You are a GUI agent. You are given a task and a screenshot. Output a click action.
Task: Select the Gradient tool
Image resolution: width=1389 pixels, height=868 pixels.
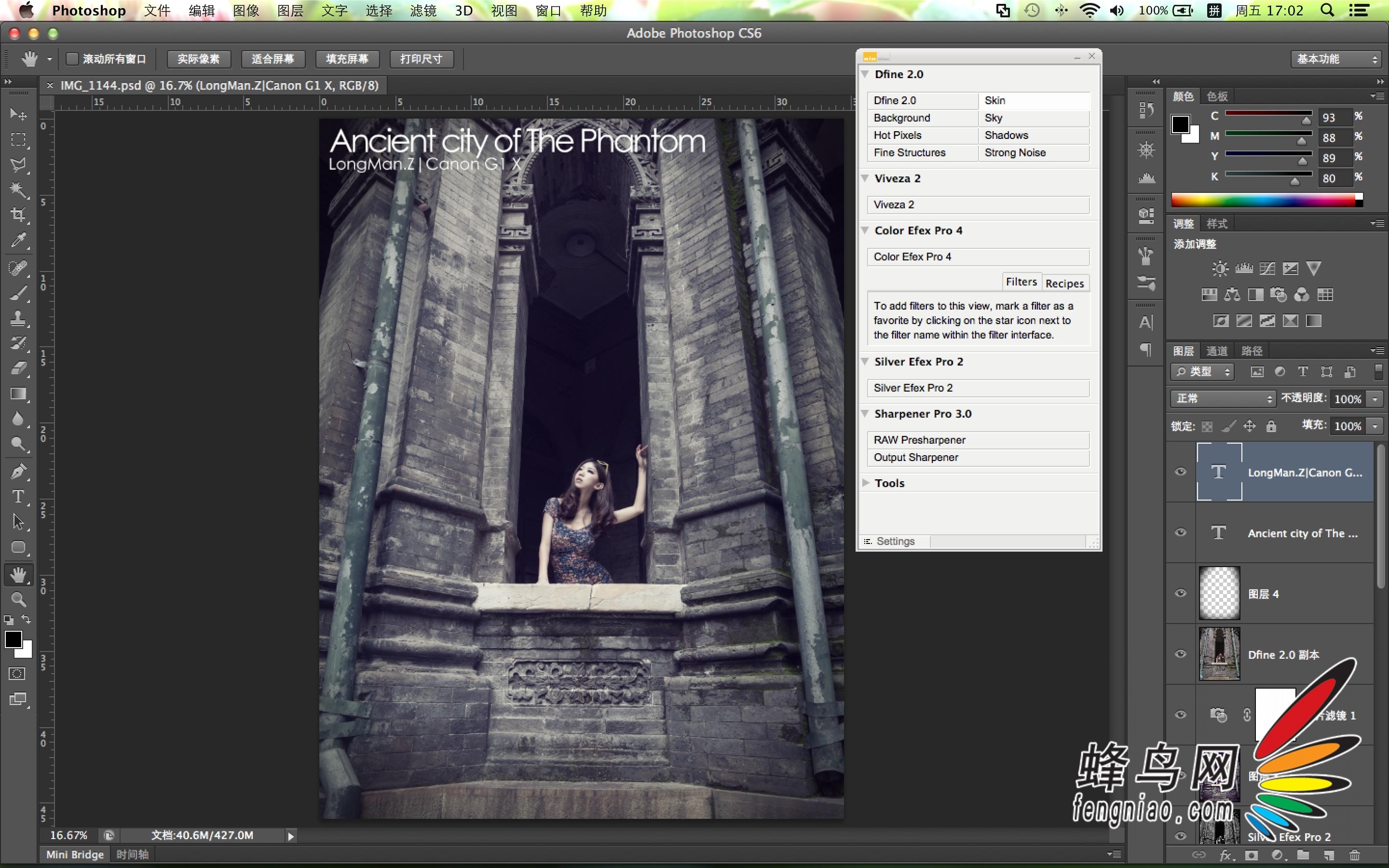click(18, 394)
